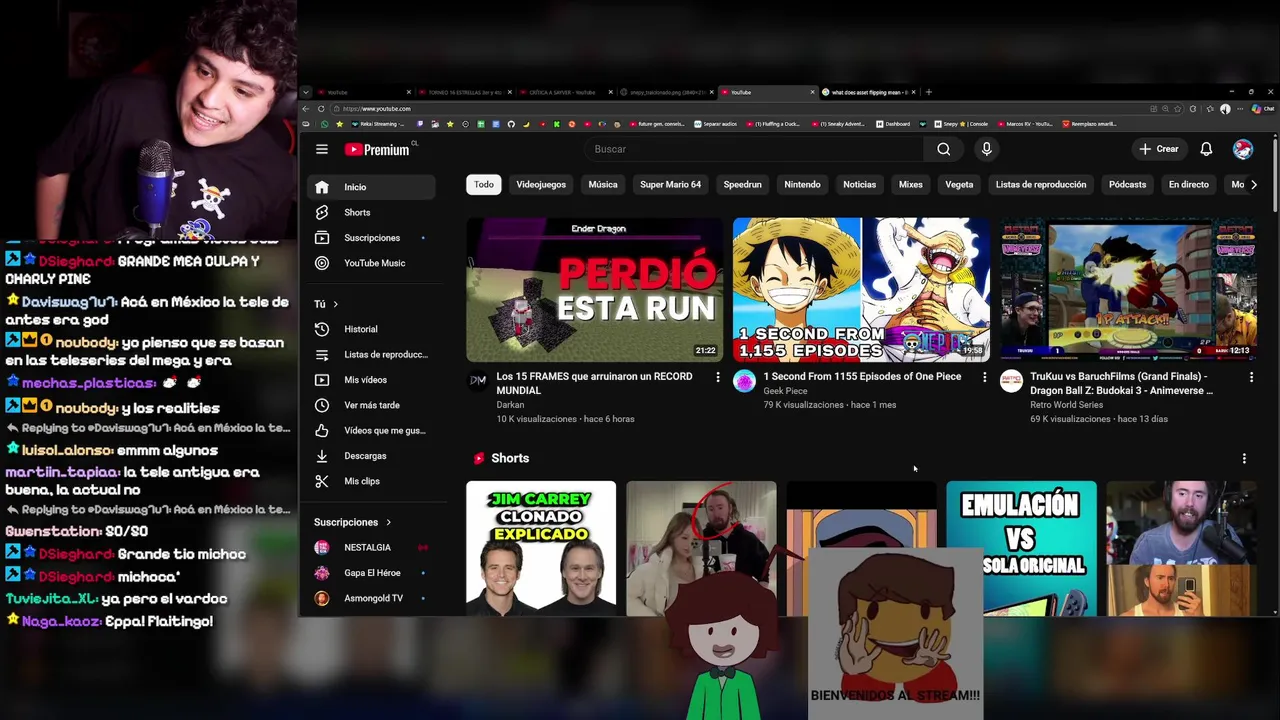Click the search magnifier button

tap(943, 149)
